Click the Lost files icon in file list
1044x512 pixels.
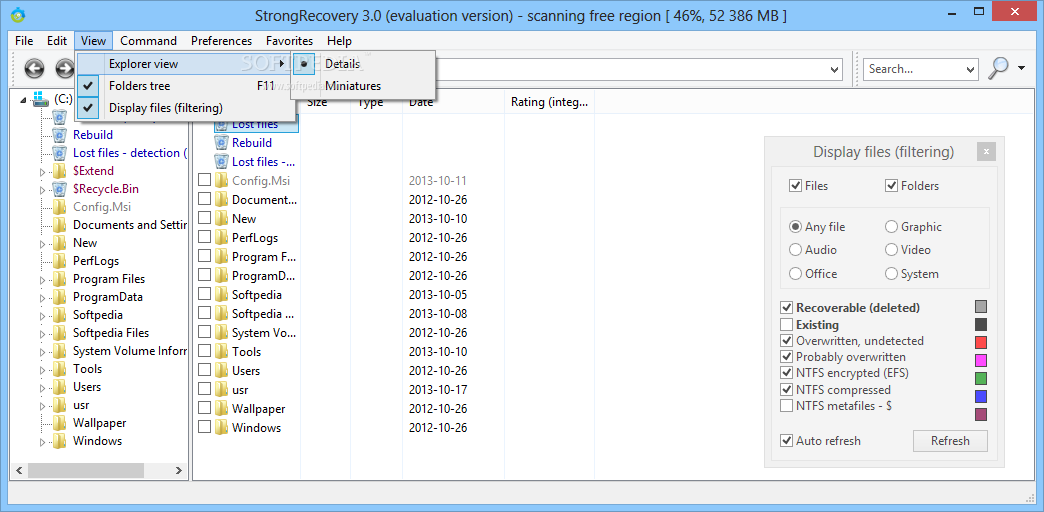click(222, 124)
